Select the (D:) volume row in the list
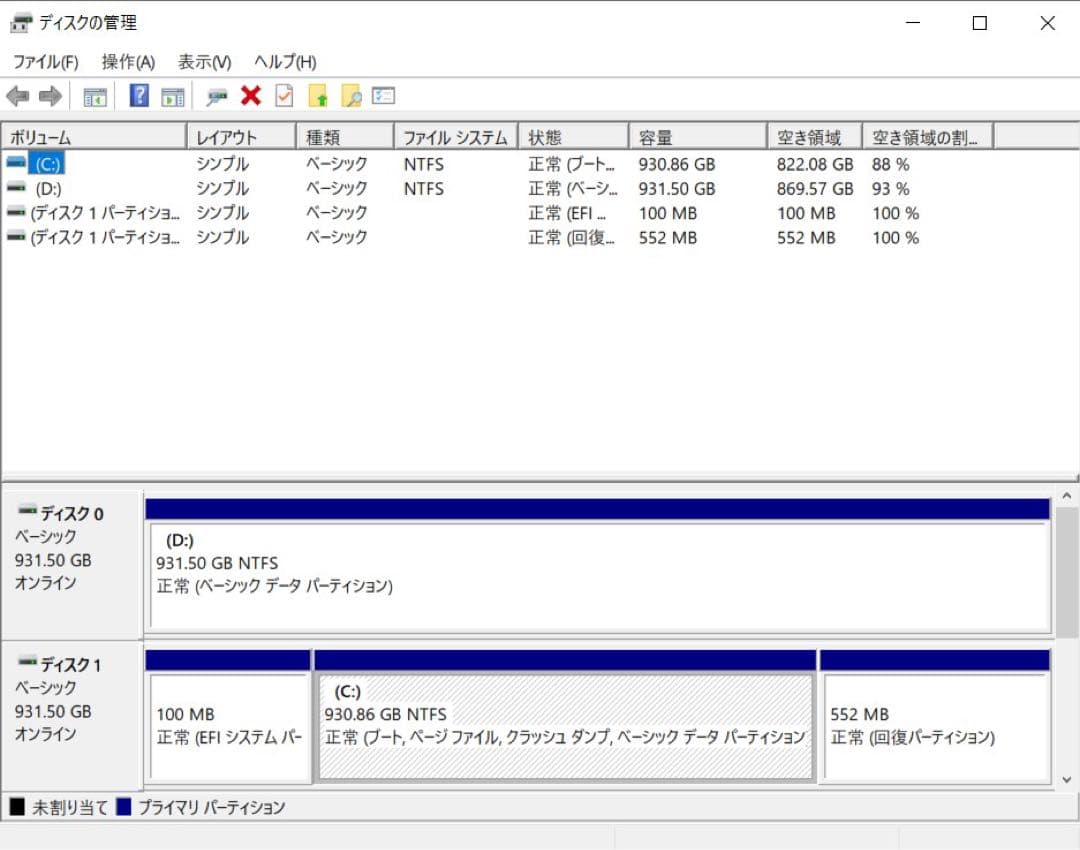1080x850 pixels. [90, 188]
